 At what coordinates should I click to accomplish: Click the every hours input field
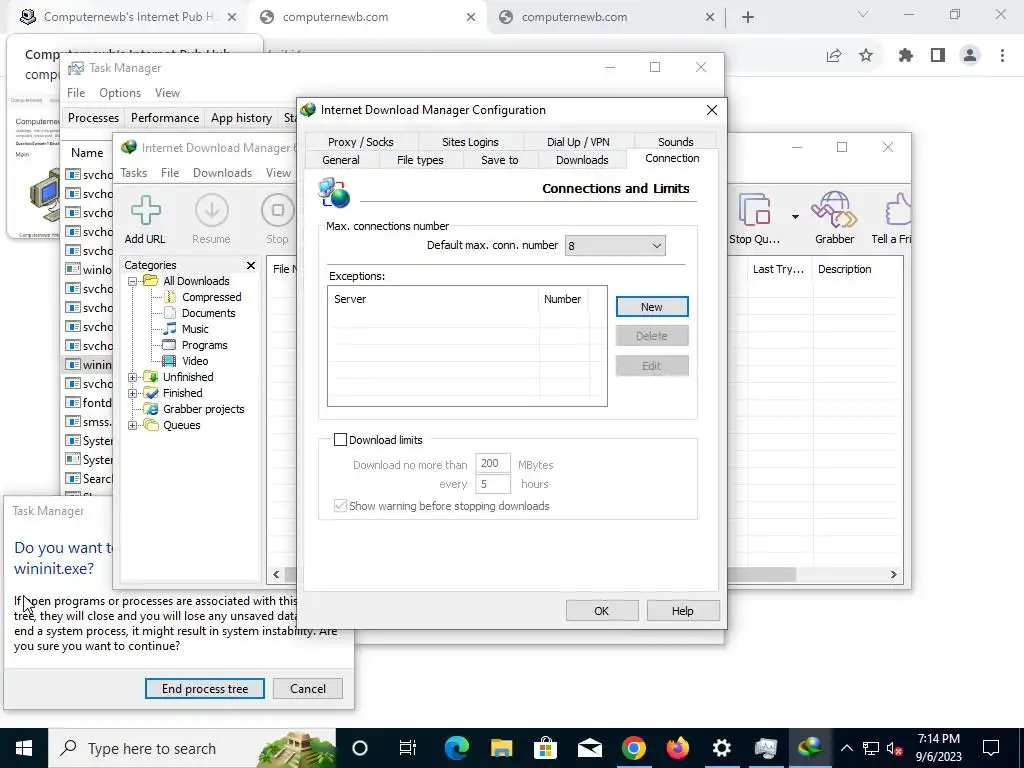(492, 484)
